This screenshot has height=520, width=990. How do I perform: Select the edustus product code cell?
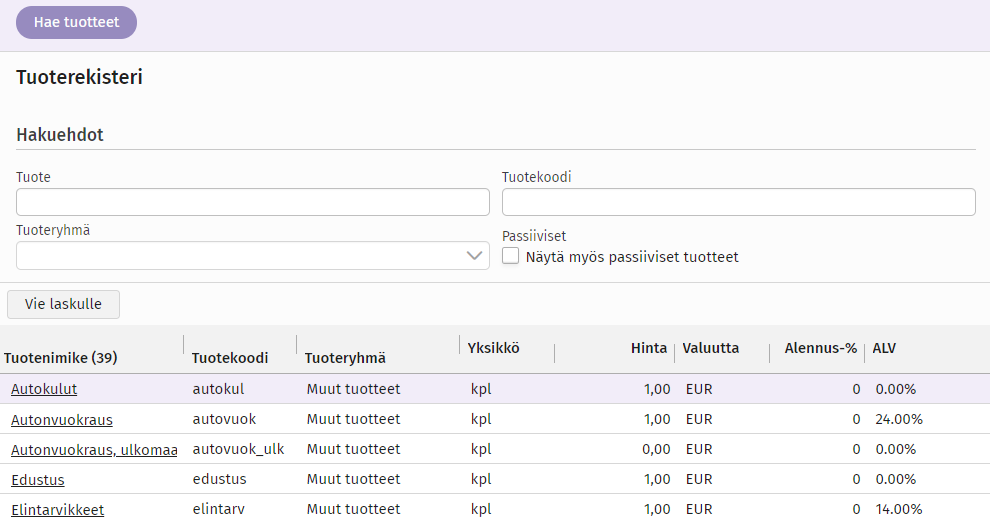[x=220, y=479]
